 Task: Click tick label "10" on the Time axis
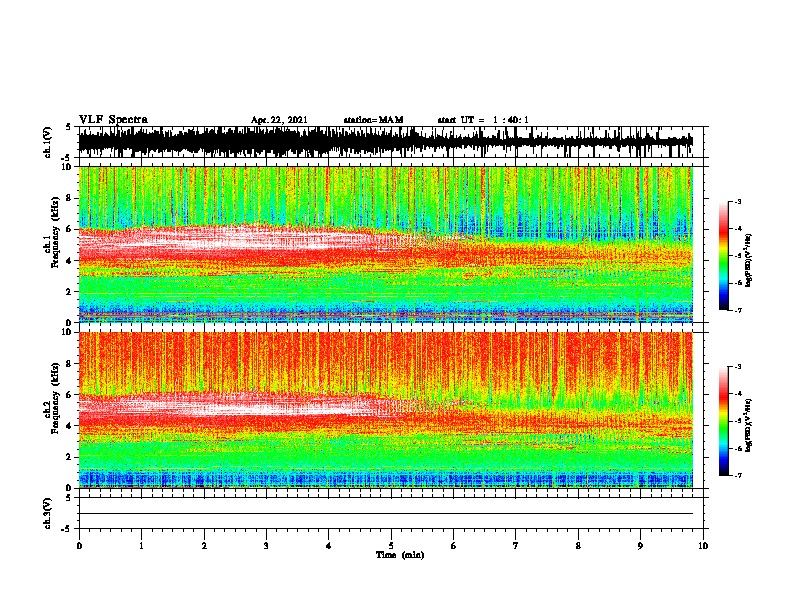click(703, 546)
